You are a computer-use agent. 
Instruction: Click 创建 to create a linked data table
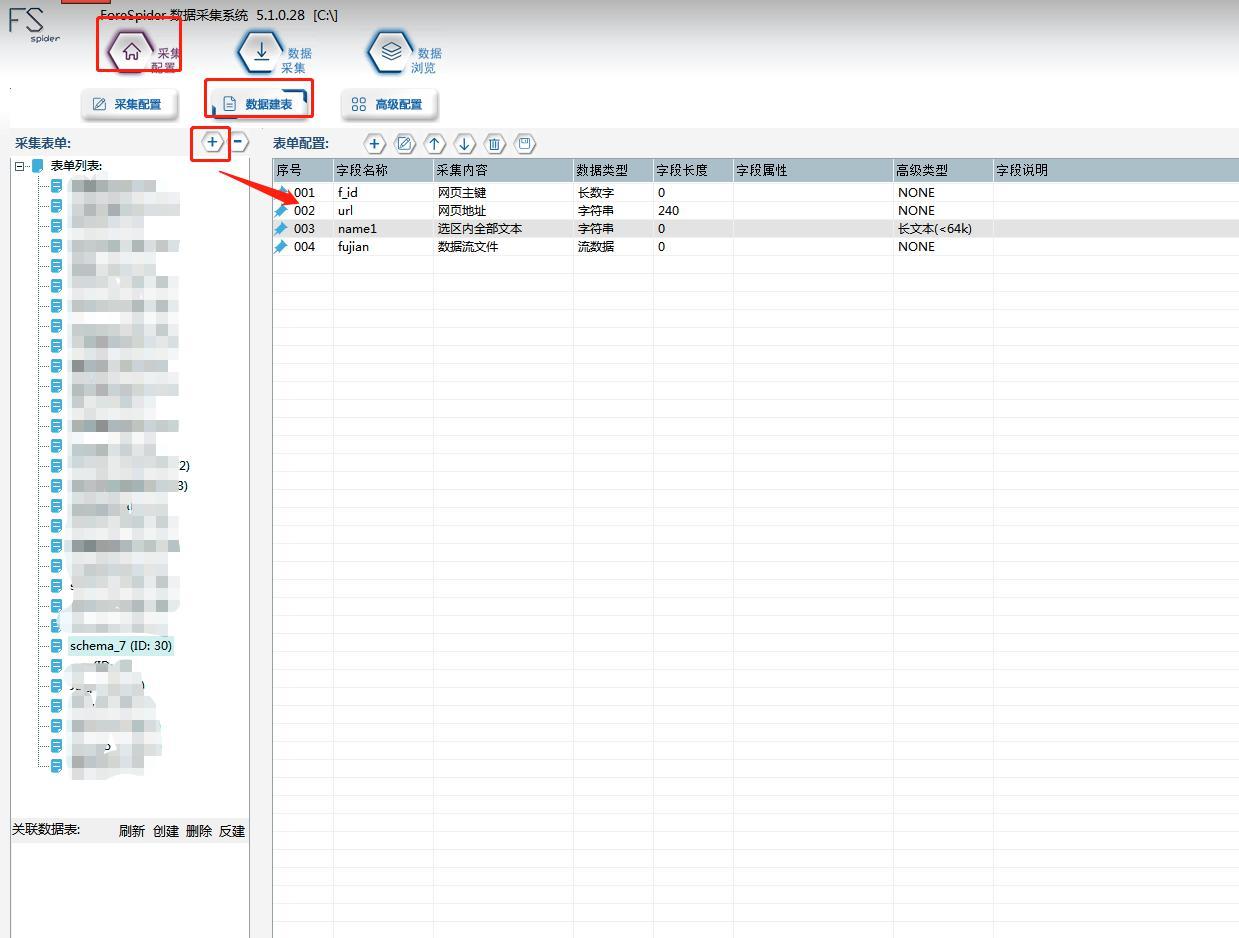(x=166, y=831)
